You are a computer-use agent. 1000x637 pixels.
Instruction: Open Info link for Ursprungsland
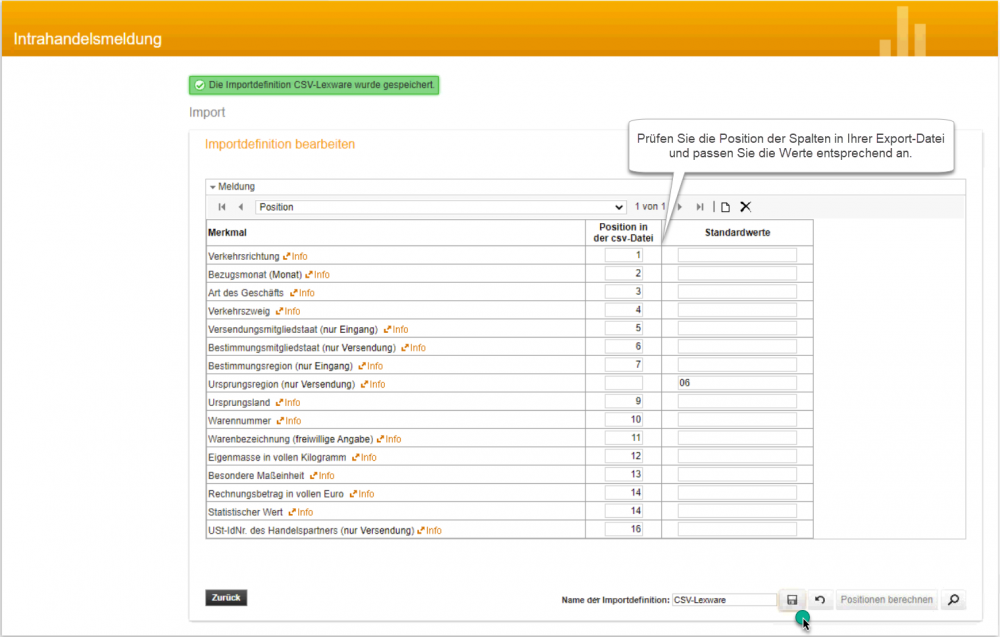[x=288, y=403]
